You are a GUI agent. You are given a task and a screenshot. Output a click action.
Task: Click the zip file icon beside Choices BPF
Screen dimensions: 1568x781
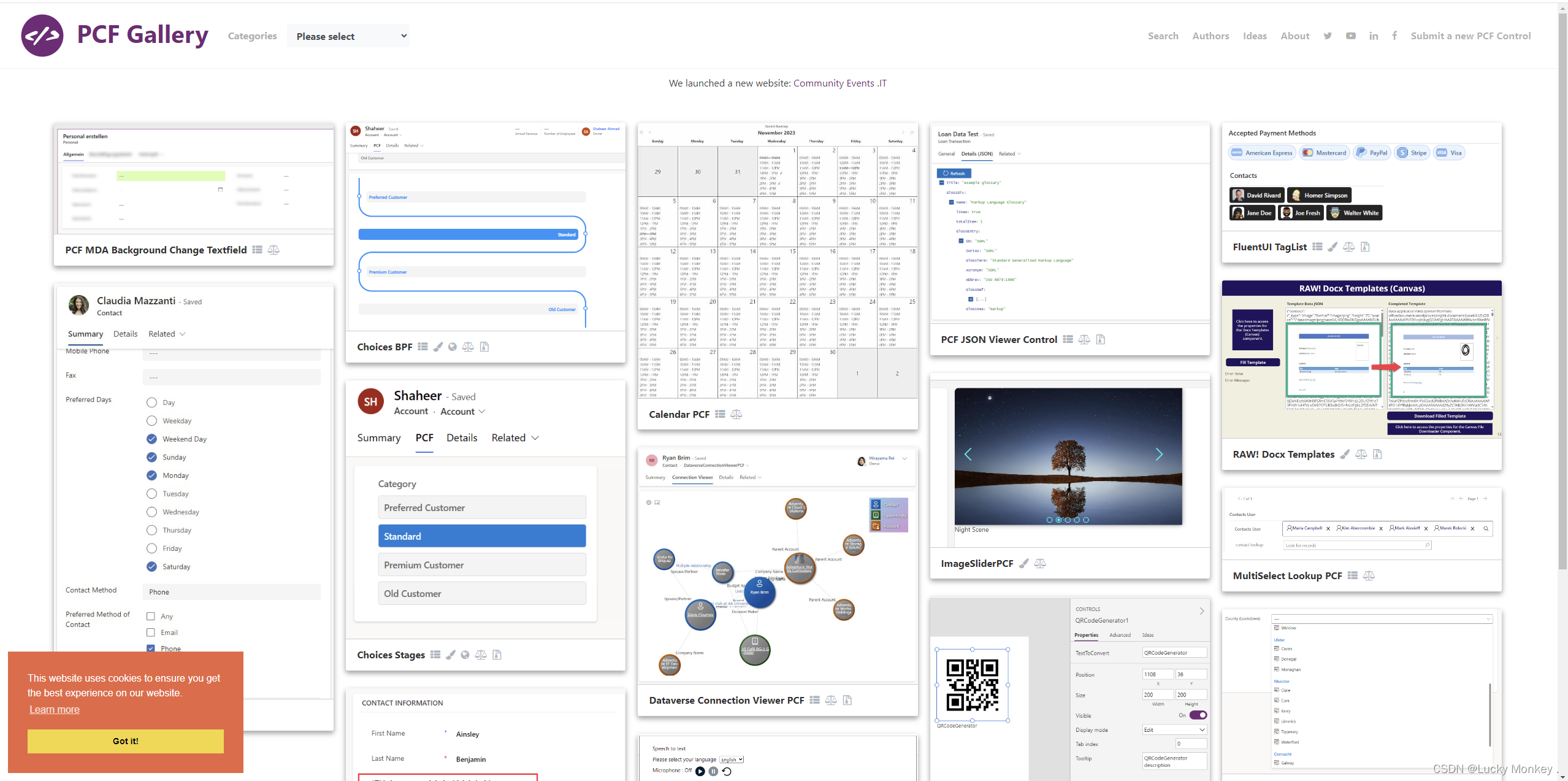click(x=484, y=347)
